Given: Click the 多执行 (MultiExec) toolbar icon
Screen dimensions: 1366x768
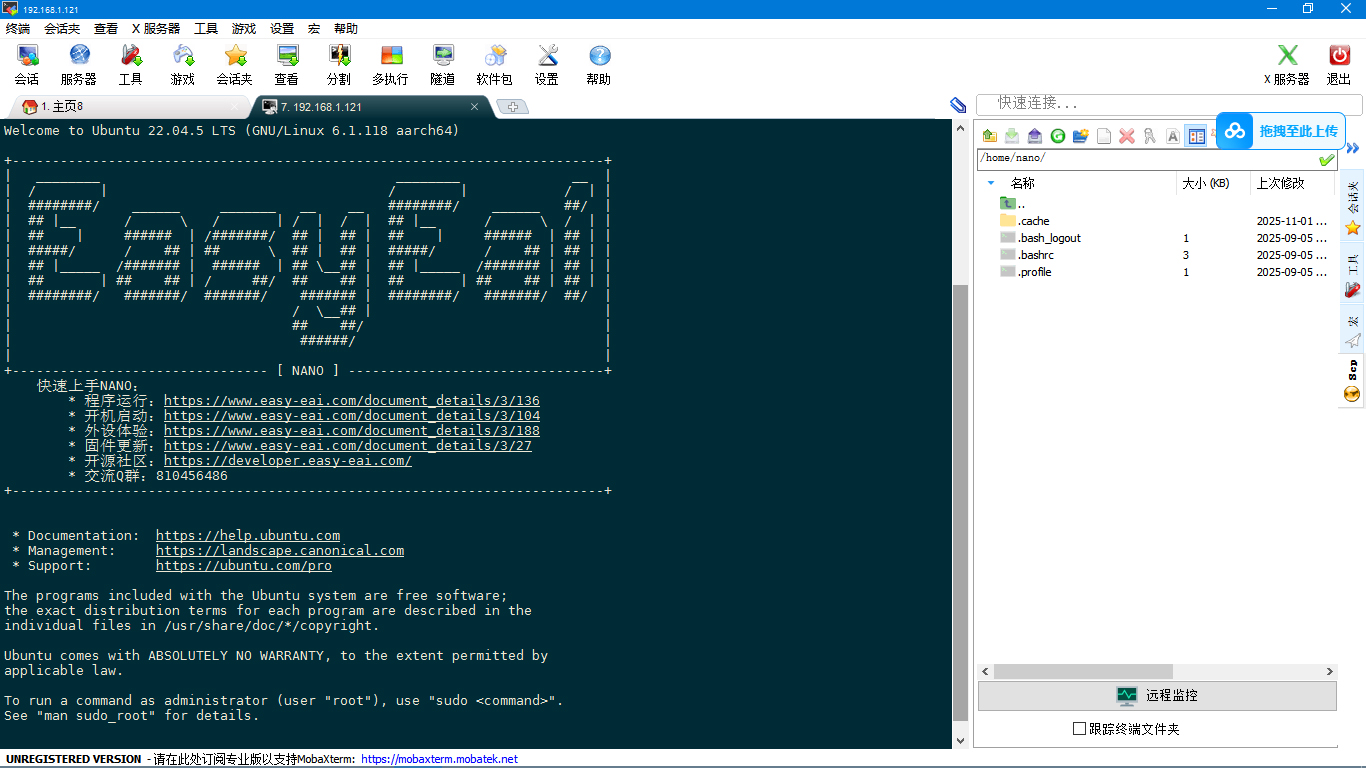Looking at the screenshot, I should [x=390, y=64].
